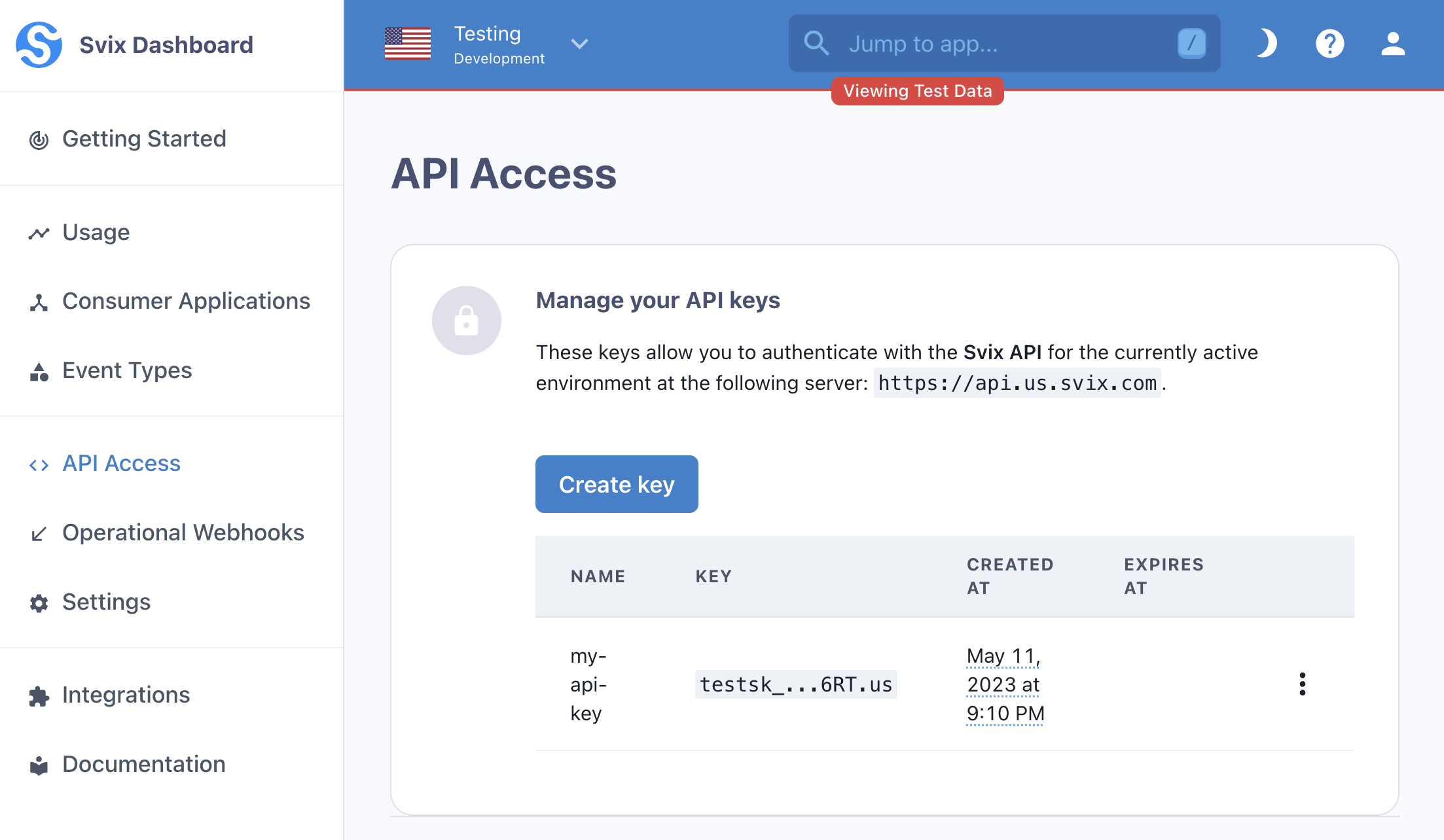The width and height of the screenshot is (1444, 840).
Task: Open the help question mark icon
Action: [x=1329, y=44]
